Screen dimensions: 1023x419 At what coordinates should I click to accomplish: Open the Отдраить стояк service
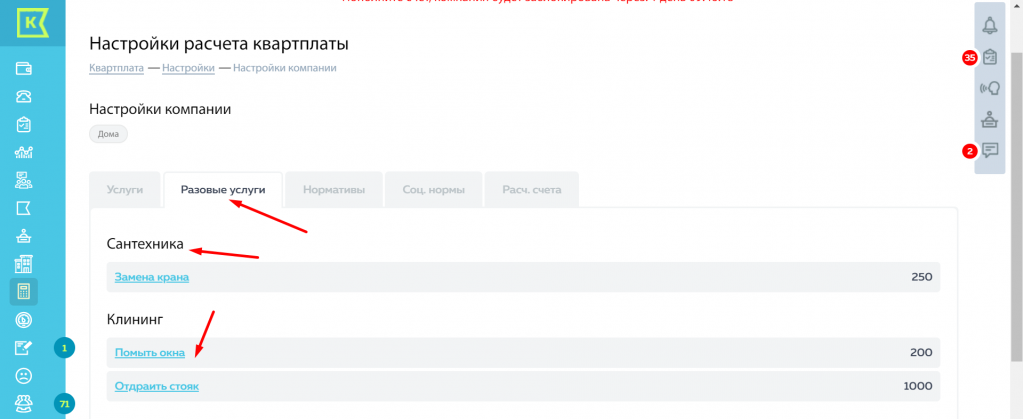(157, 386)
